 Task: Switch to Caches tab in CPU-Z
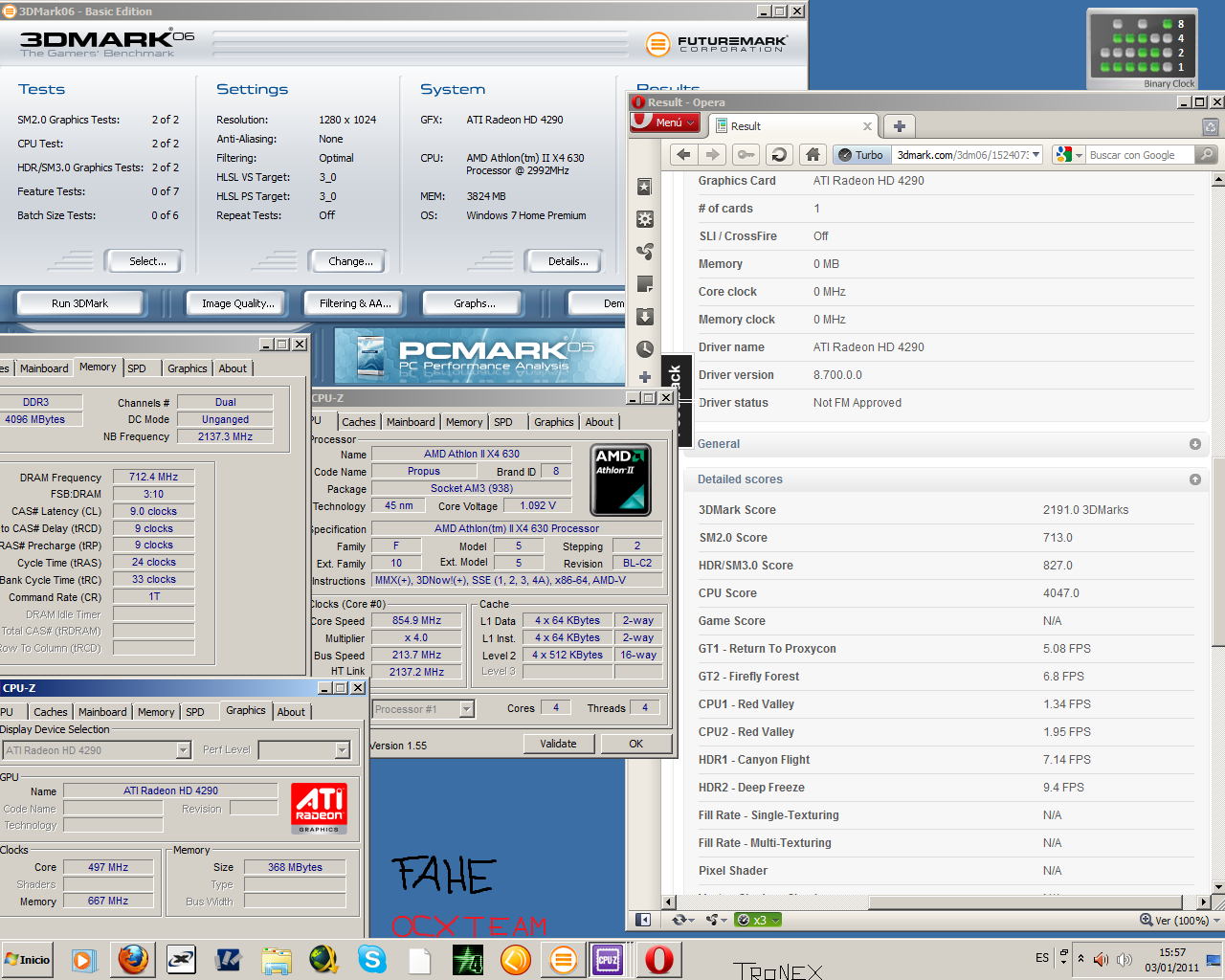point(359,422)
